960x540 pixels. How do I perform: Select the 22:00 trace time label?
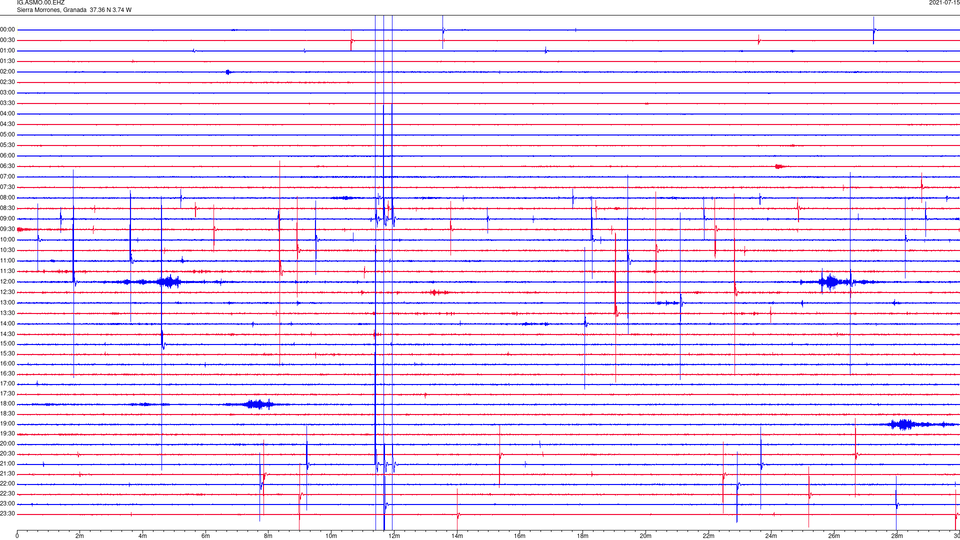8,484
